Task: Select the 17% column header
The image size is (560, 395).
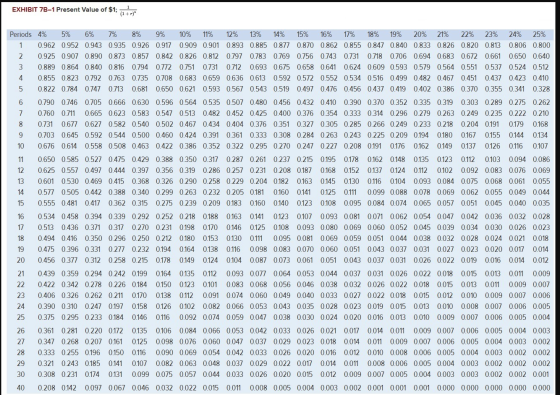Action: tap(350, 35)
